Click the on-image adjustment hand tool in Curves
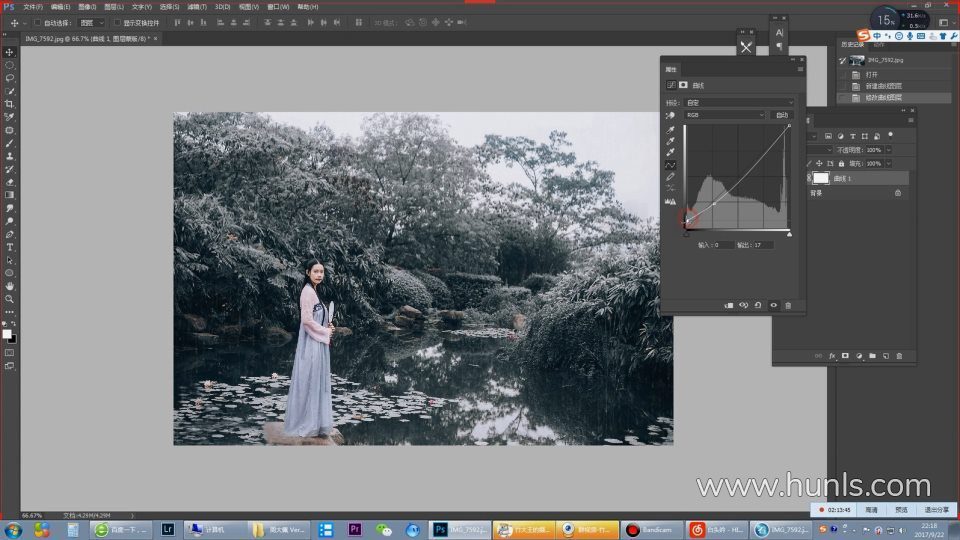 pyautogui.click(x=670, y=115)
